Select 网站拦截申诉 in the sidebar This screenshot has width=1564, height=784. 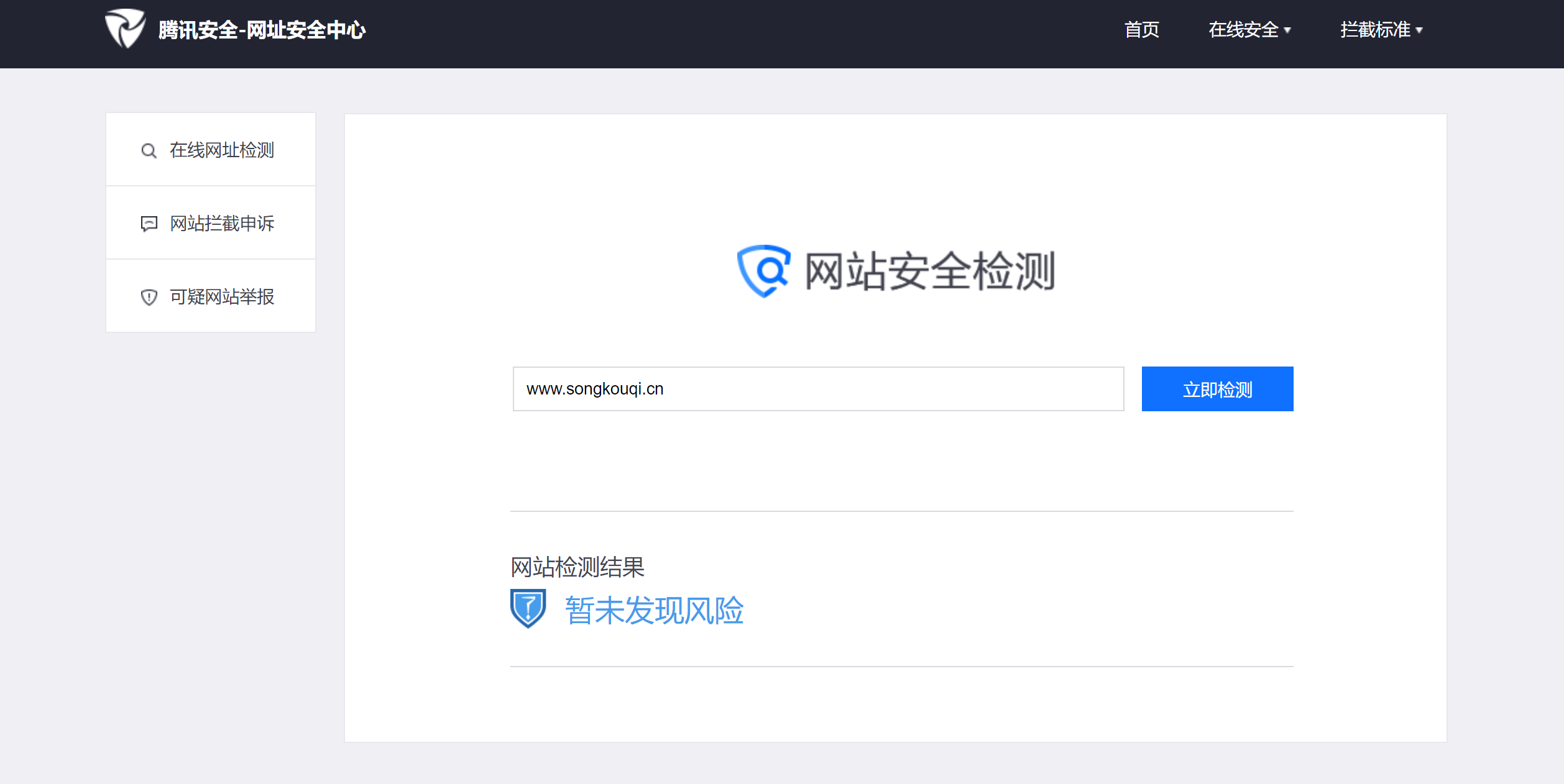(222, 224)
